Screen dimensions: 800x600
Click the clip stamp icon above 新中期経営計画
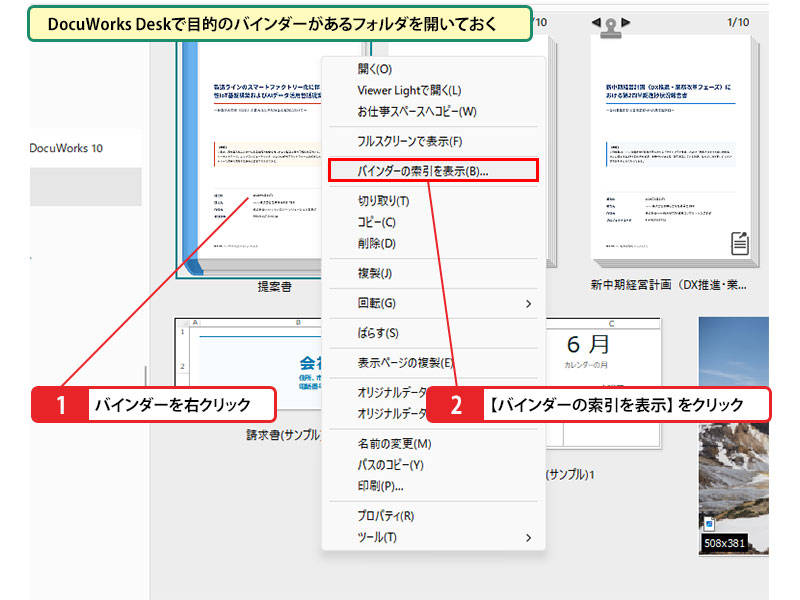click(x=611, y=28)
